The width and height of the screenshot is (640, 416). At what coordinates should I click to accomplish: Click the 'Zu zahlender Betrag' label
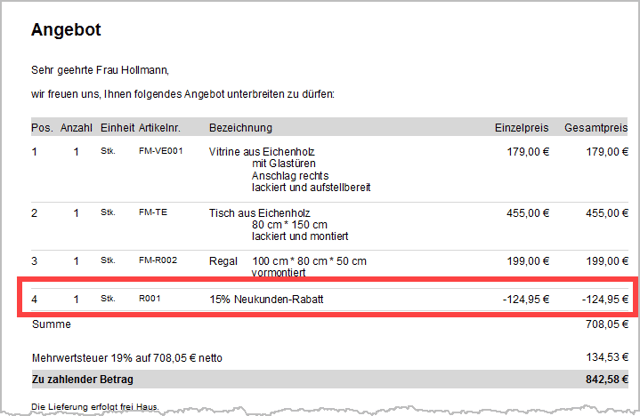click(82, 380)
